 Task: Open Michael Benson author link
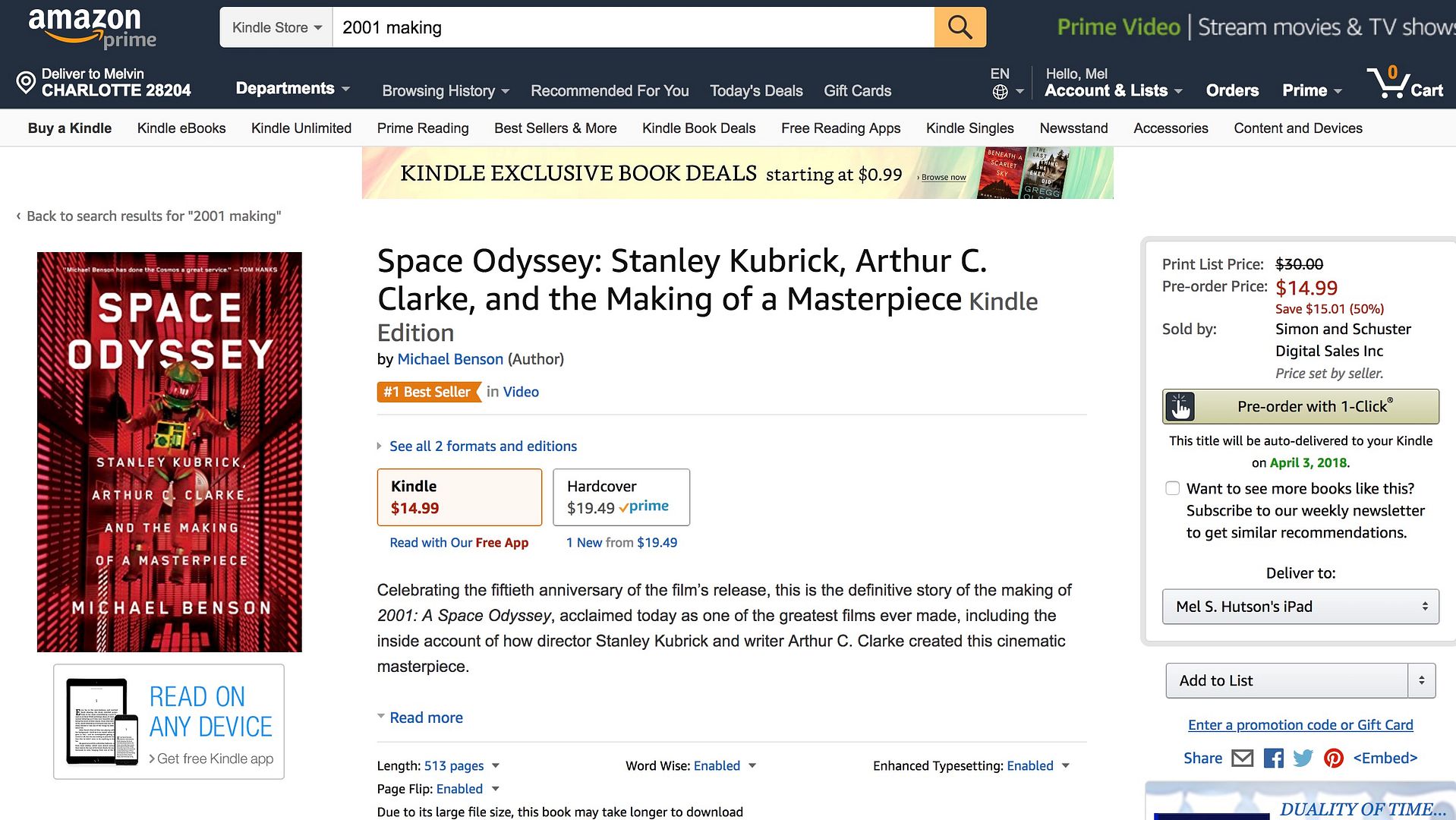tap(450, 359)
